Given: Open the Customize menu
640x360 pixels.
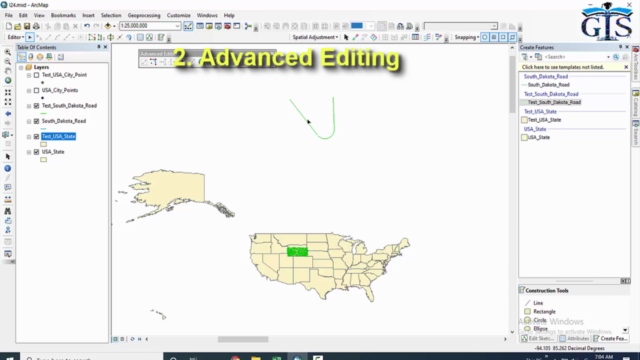Looking at the screenshot, I should (x=179, y=16).
